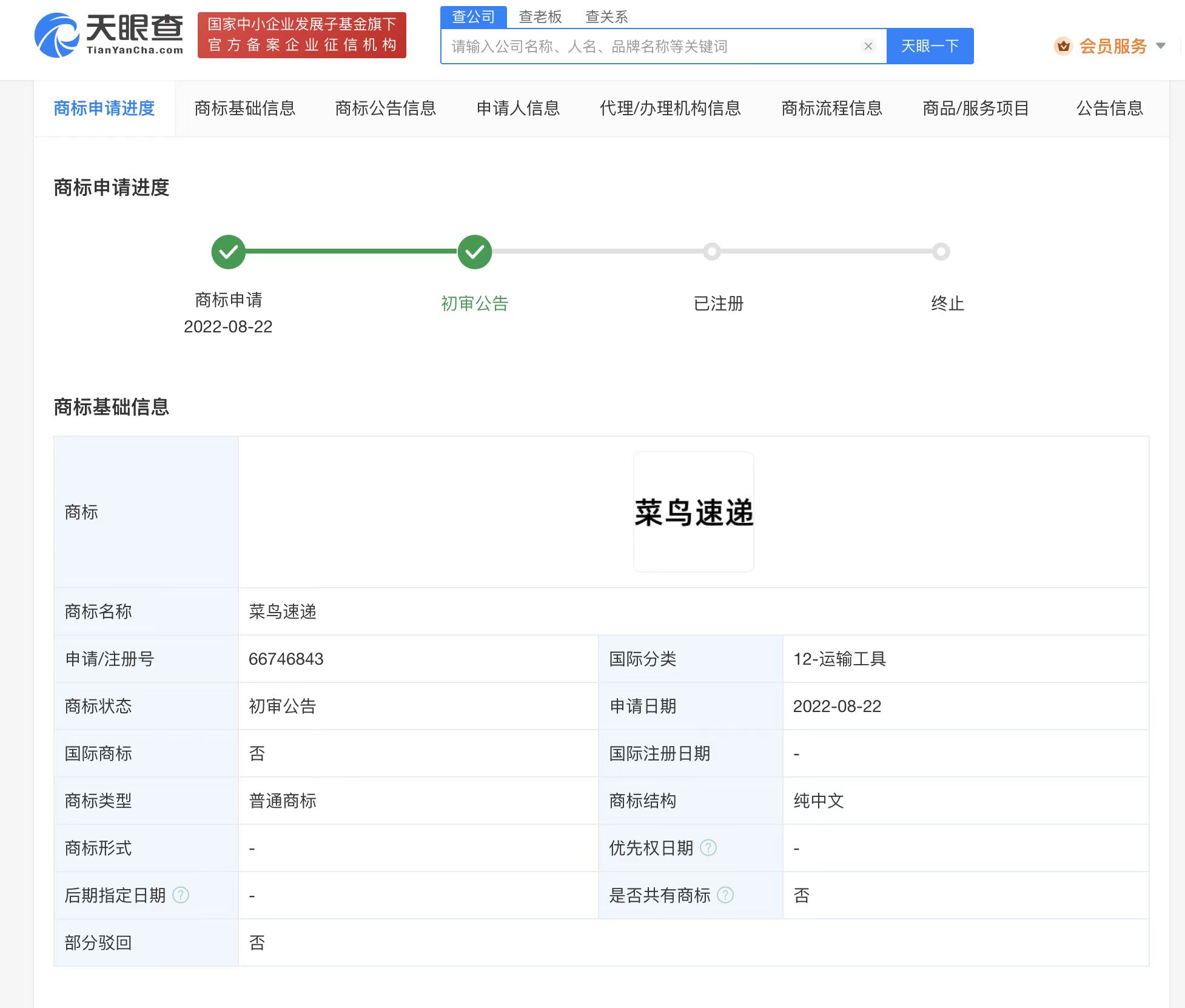Click the help icon next to 是否共有商标
1185x1008 pixels.
tap(726, 895)
